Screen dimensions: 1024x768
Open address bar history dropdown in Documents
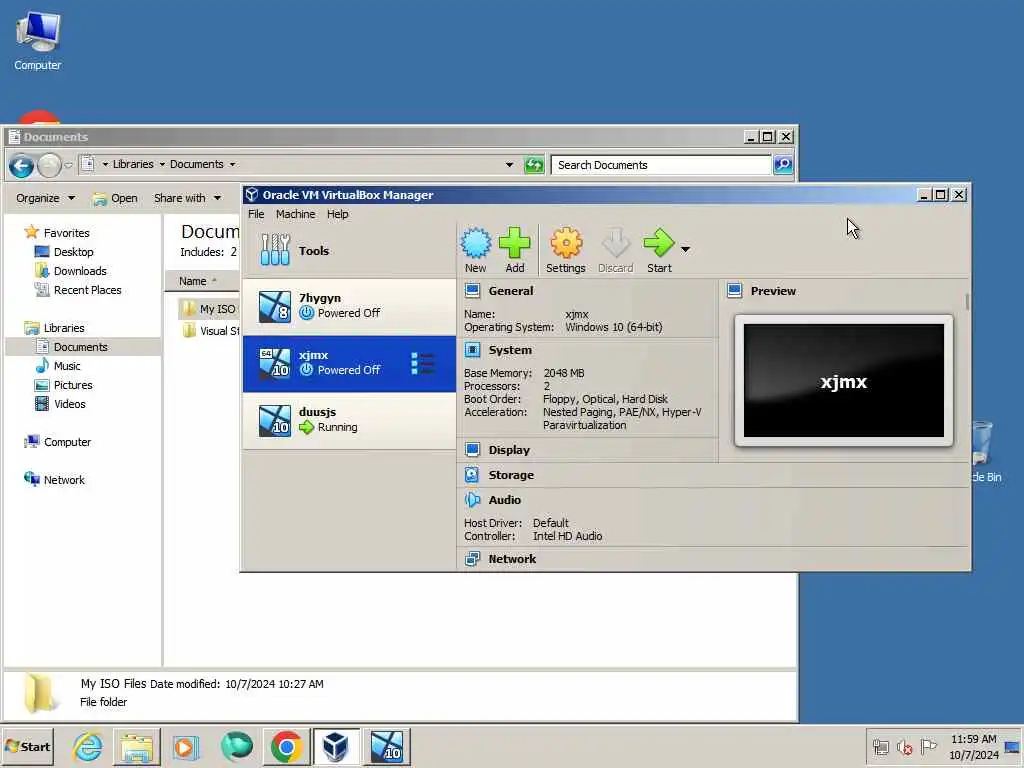(x=509, y=165)
